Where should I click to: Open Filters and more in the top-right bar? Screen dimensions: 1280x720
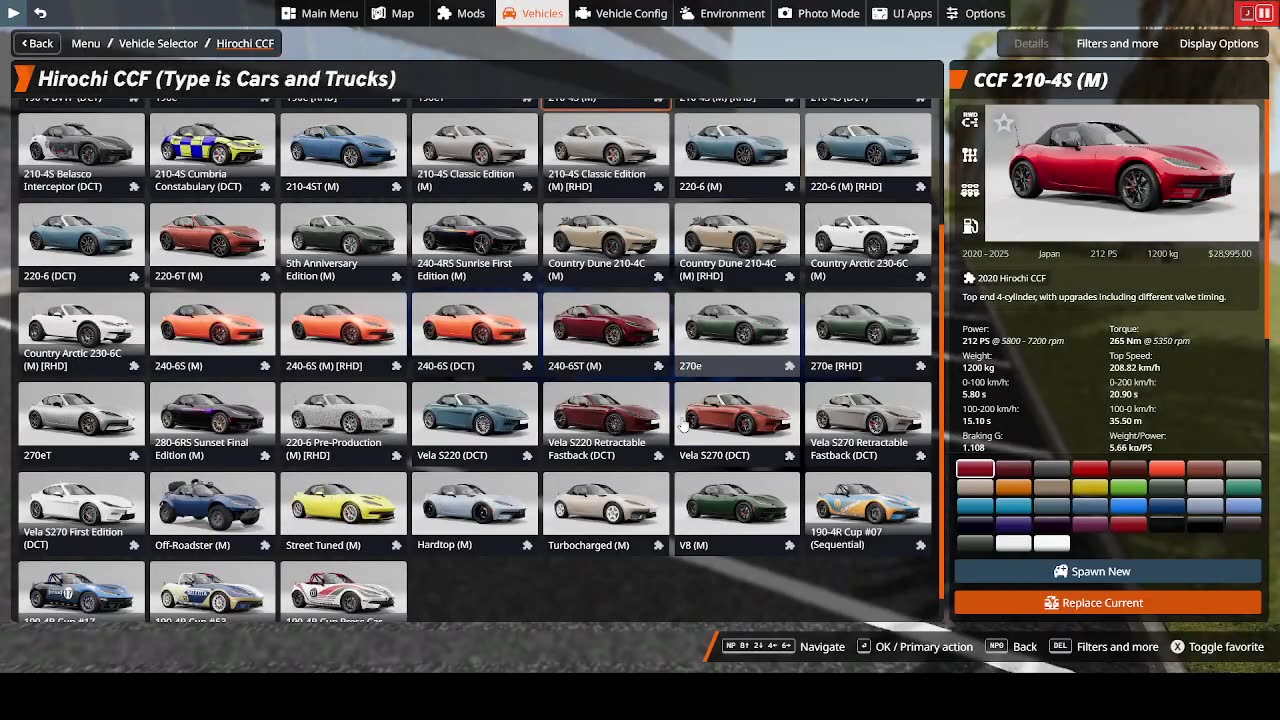(1117, 44)
